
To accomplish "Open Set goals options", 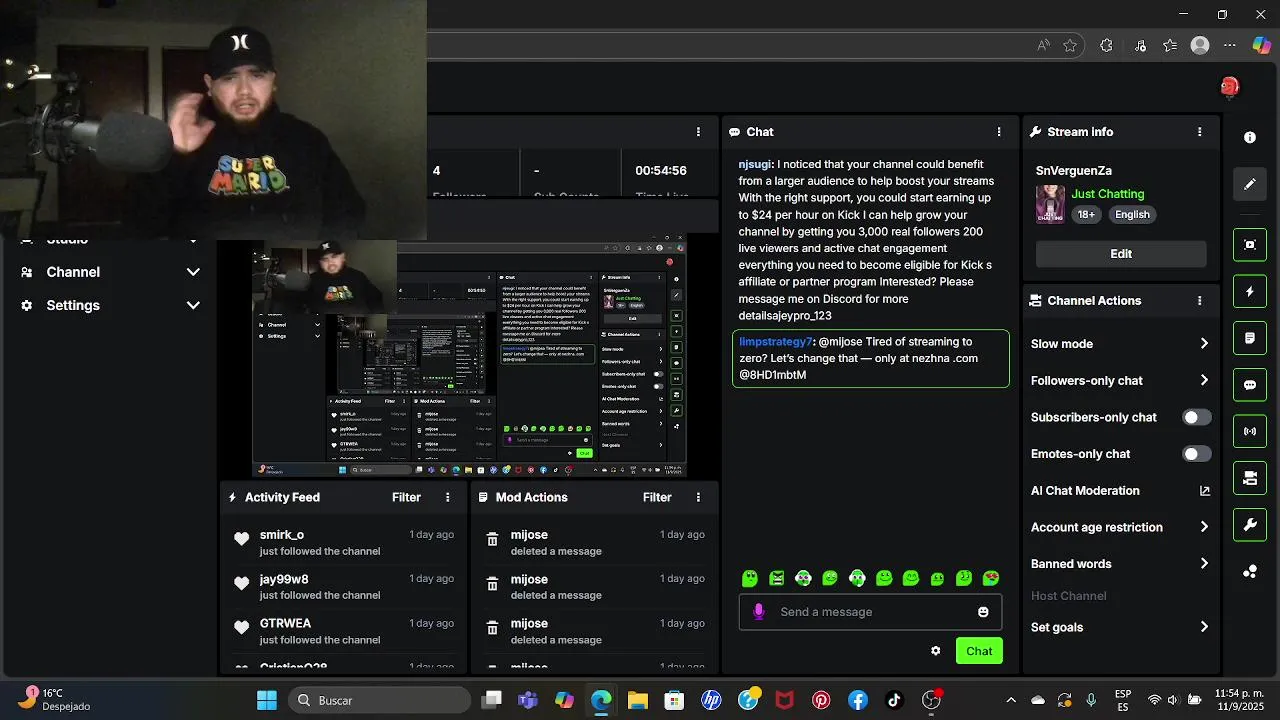I will coord(1120,627).
